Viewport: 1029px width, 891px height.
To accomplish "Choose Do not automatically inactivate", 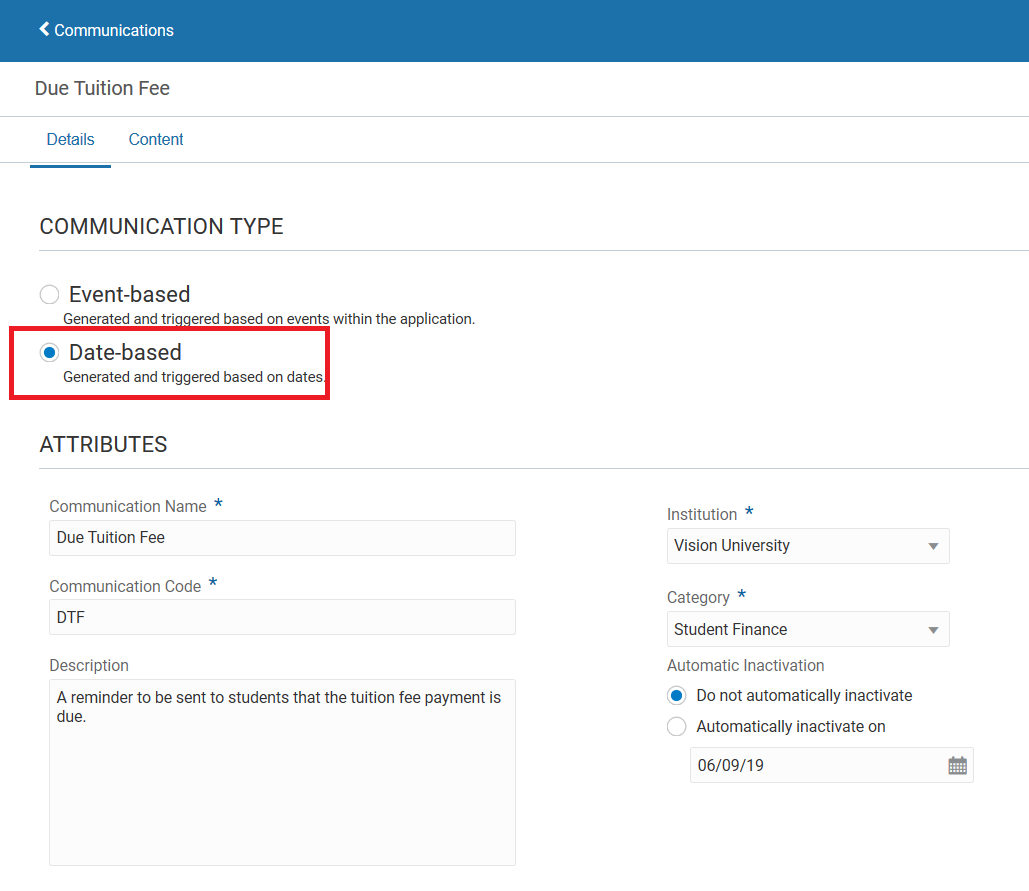I will (676, 695).
